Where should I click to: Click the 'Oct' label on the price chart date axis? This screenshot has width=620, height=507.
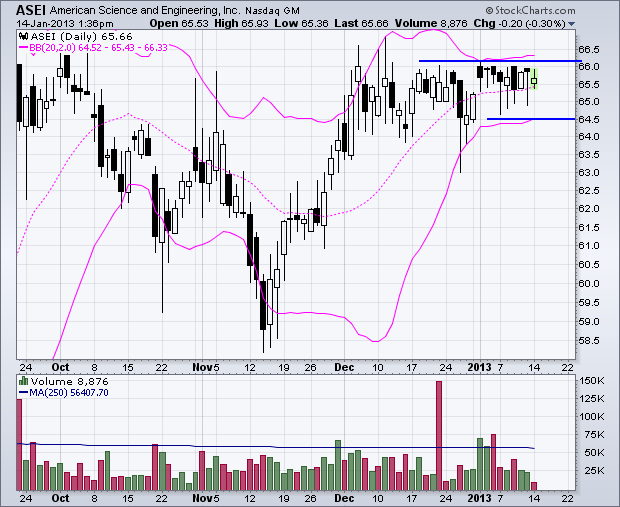pos(60,367)
